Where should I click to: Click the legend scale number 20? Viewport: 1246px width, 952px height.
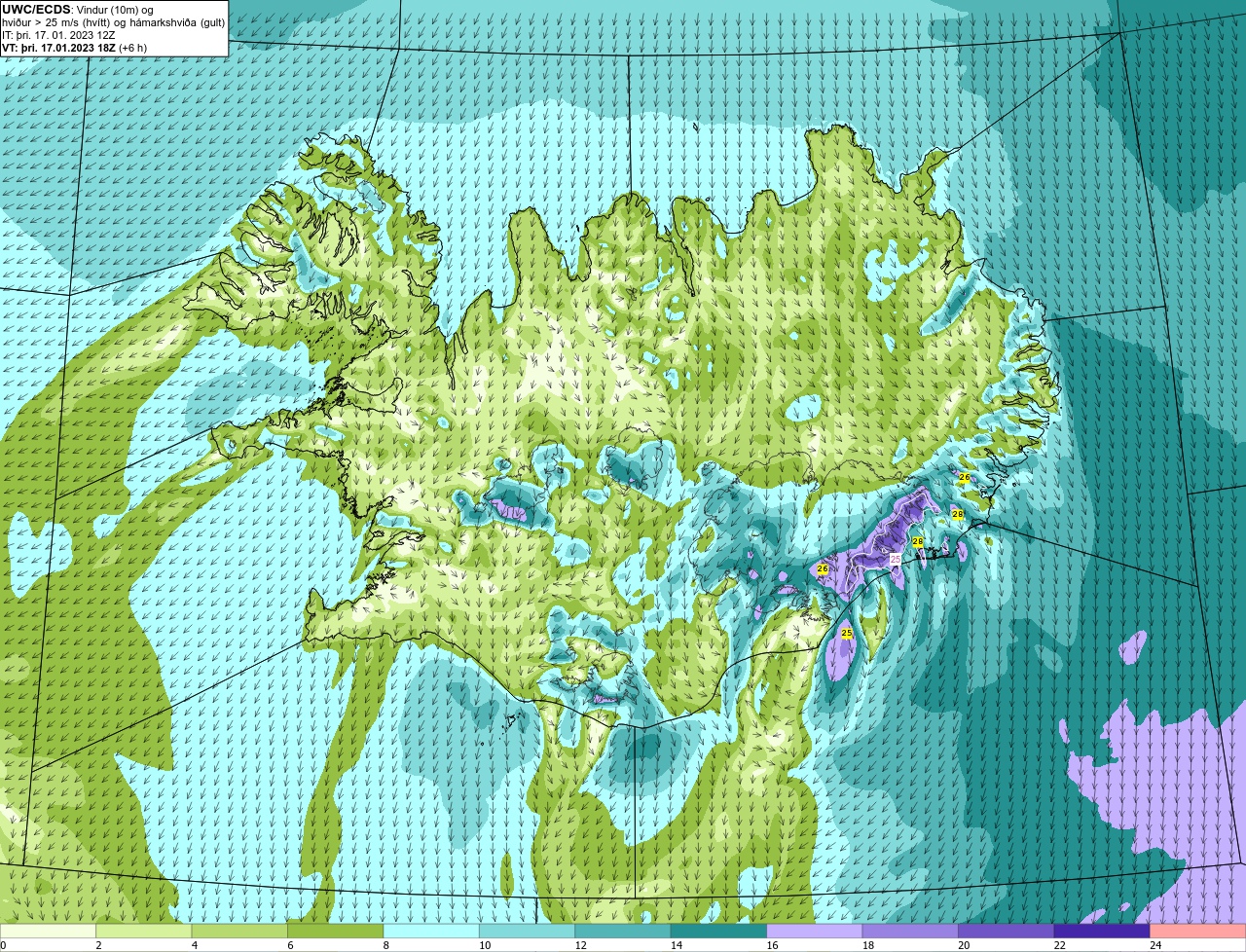[964, 945]
